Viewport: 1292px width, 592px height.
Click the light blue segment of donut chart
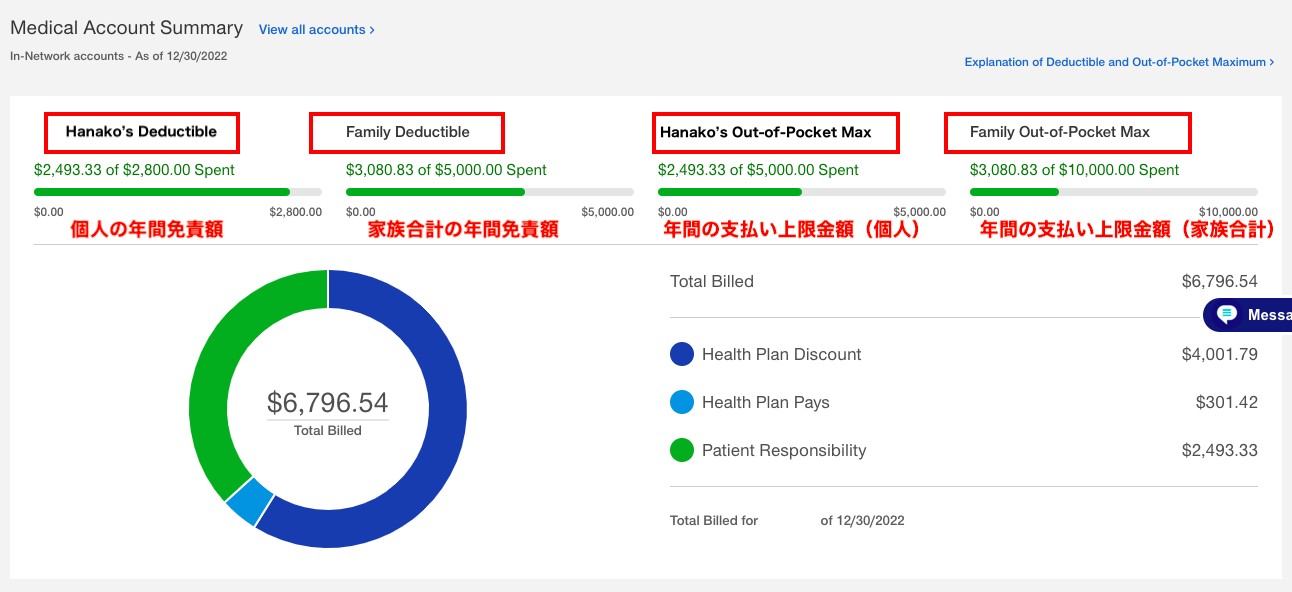[x=249, y=502]
